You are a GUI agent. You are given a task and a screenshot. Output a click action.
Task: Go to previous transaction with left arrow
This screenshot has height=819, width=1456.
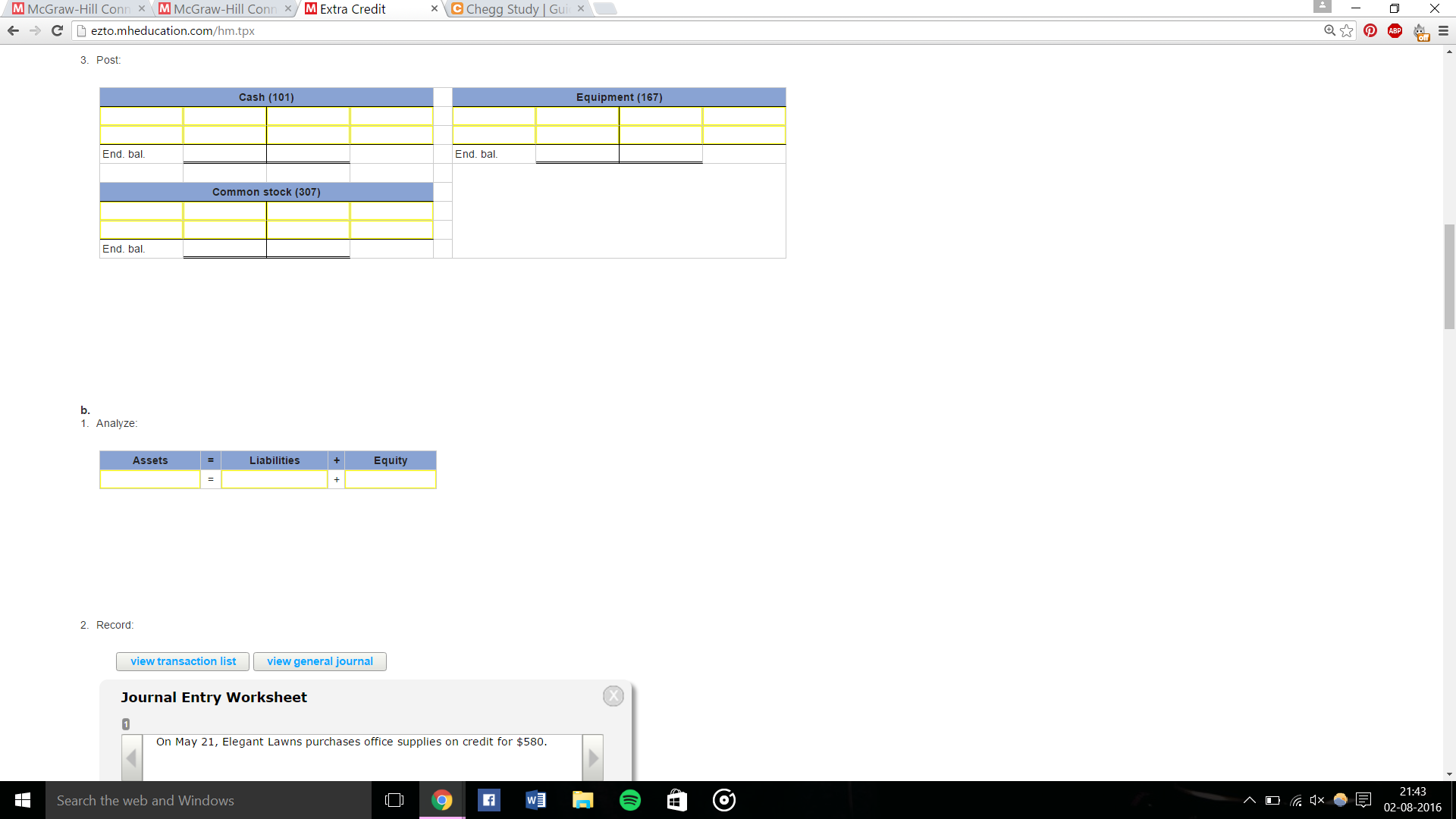click(132, 758)
